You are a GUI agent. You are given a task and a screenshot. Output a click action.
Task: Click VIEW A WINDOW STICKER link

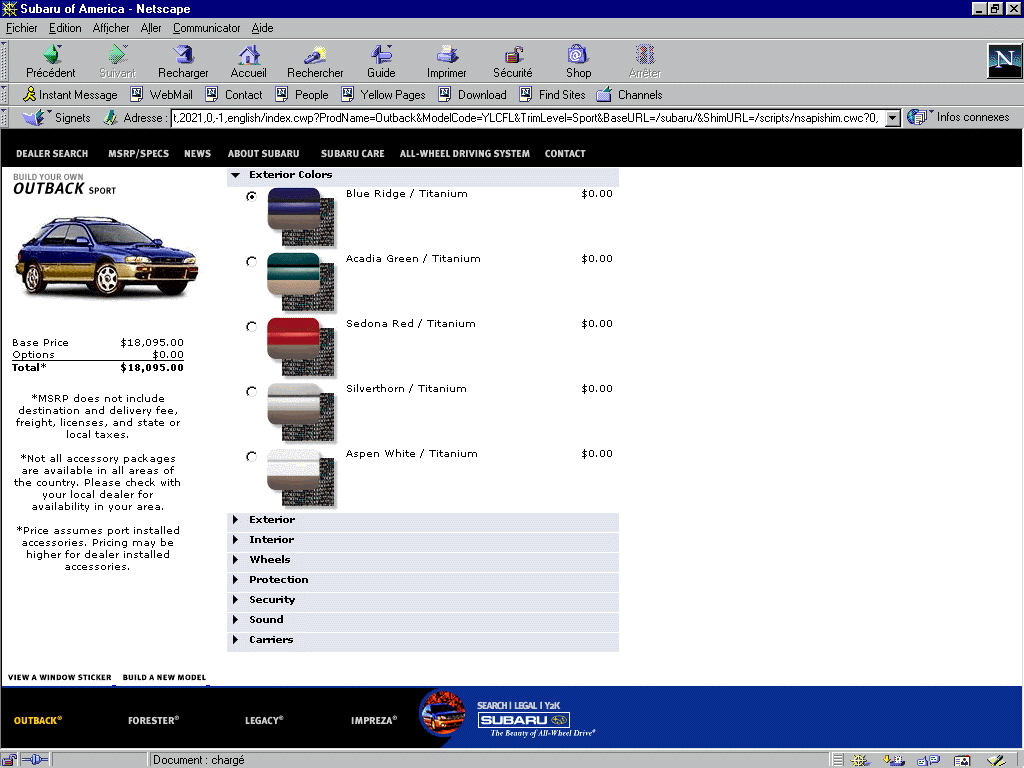coord(59,677)
